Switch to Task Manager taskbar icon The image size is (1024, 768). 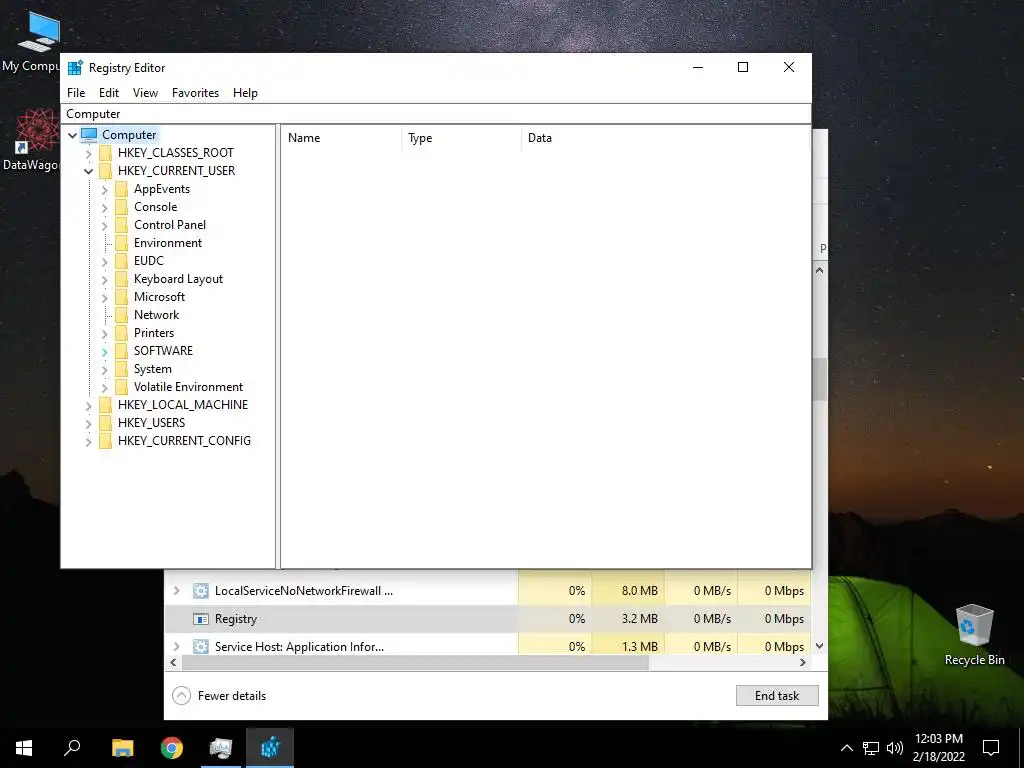point(221,748)
